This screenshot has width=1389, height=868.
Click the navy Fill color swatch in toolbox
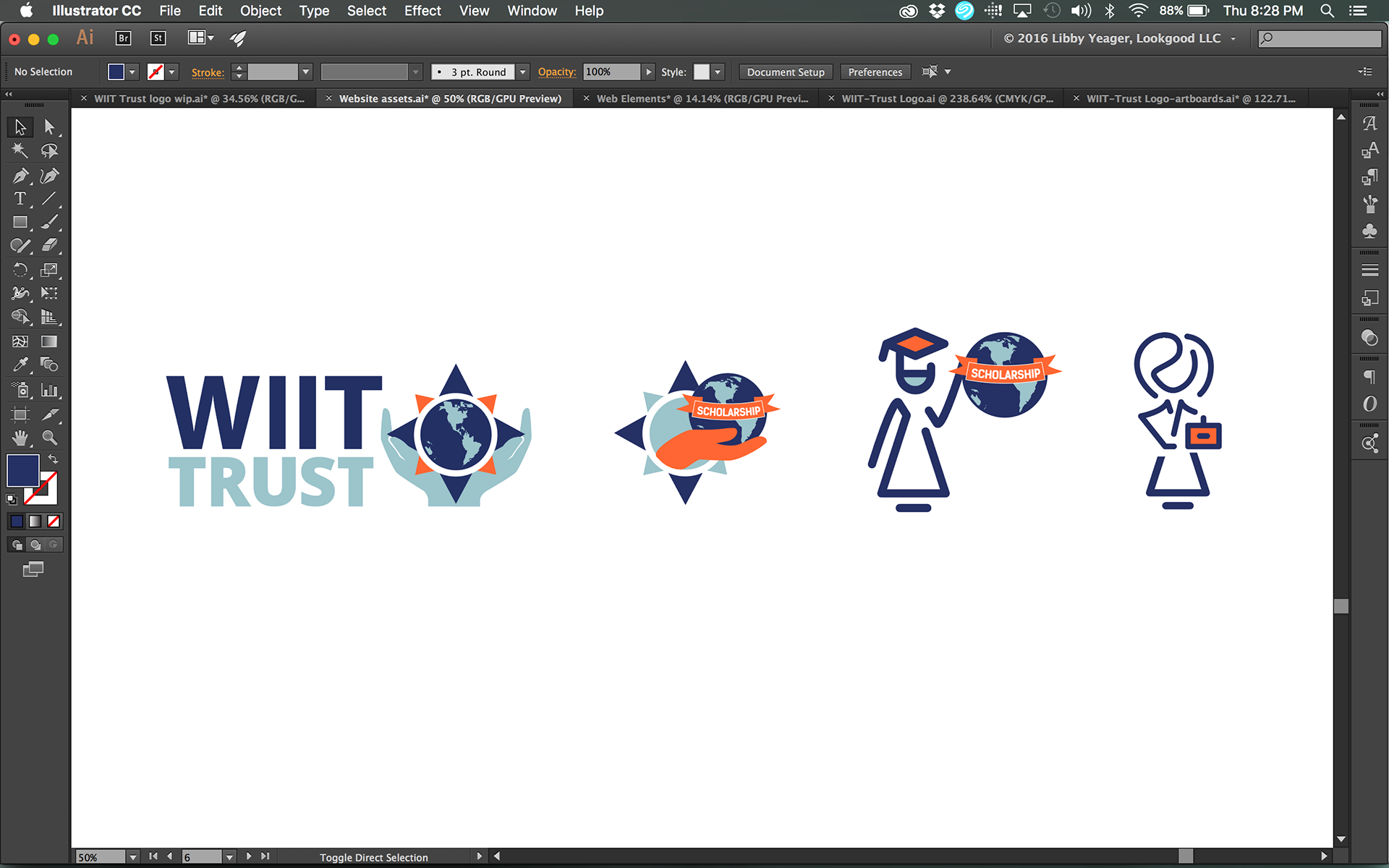click(22, 471)
